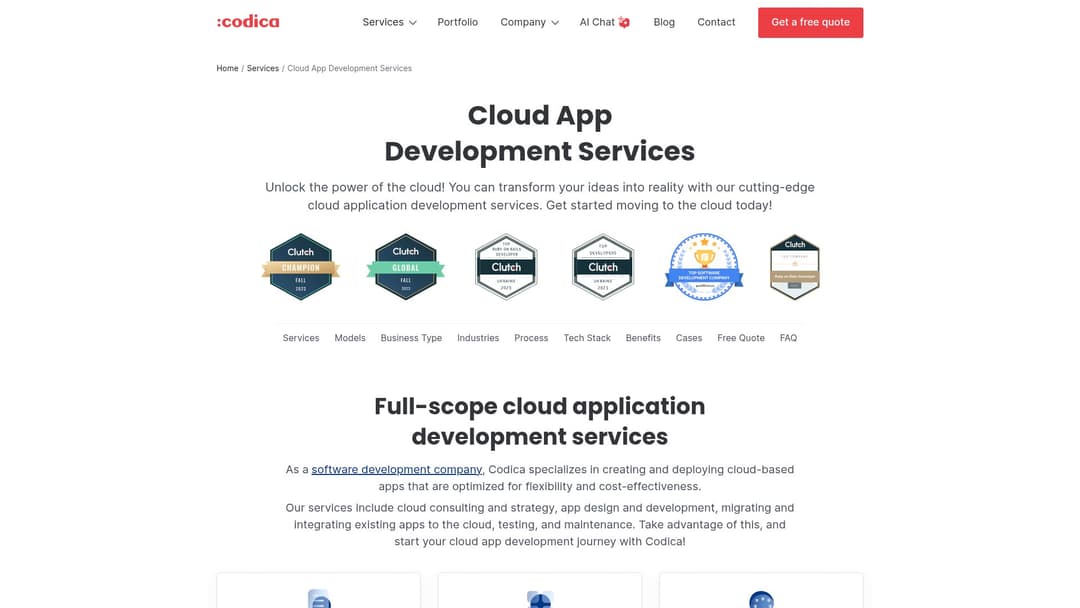
Task: Jump to the Cases section
Action: pyautogui.click(x=689, y=338)
